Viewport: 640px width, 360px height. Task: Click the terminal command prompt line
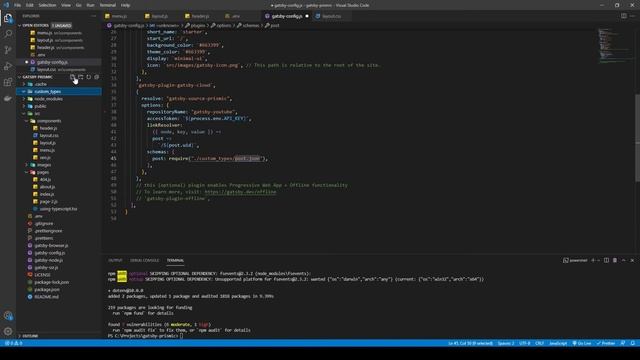pyautogui.click(x=146, y=336)
